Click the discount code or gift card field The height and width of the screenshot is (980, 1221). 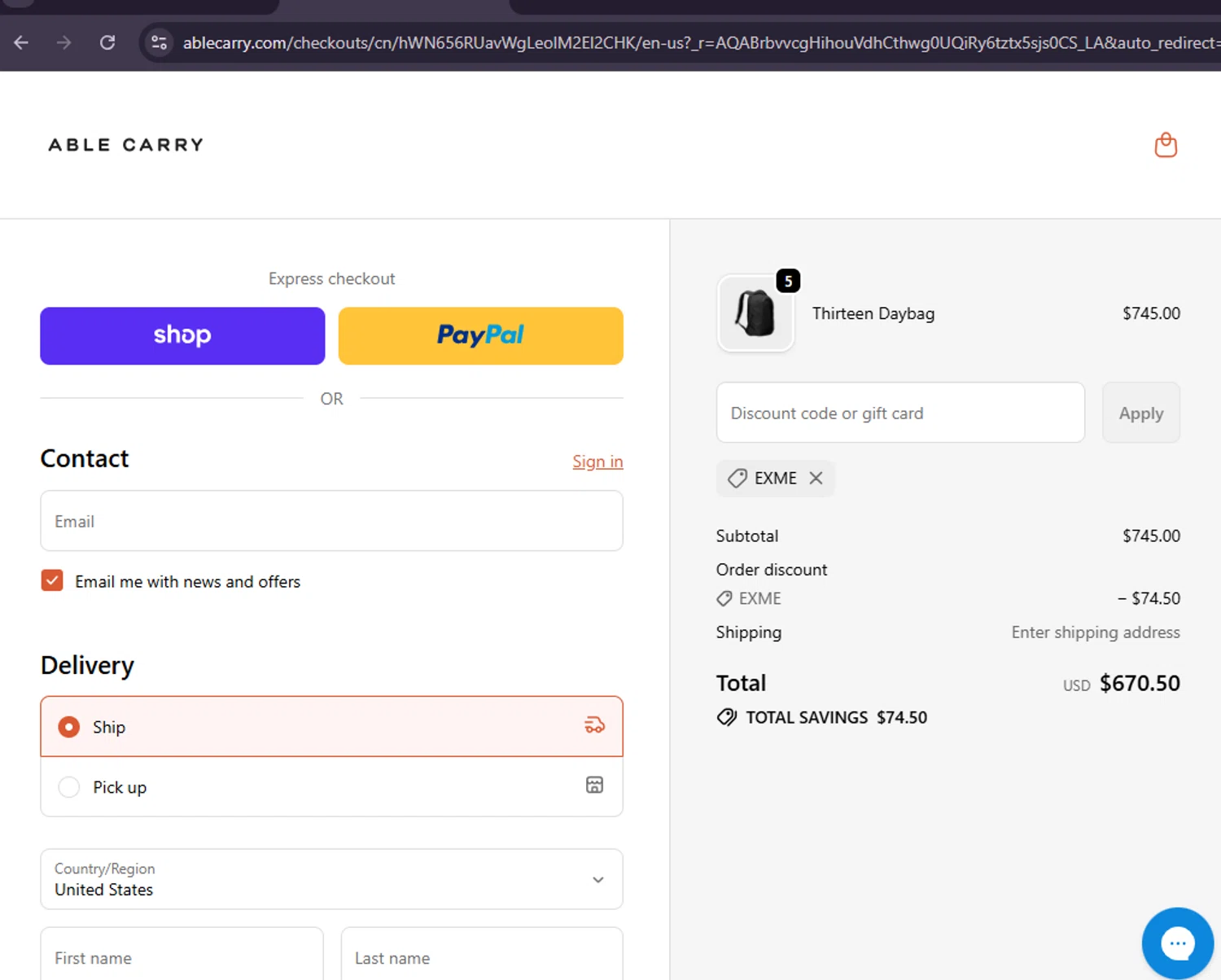pyautogui.click(x=899, y=413)
